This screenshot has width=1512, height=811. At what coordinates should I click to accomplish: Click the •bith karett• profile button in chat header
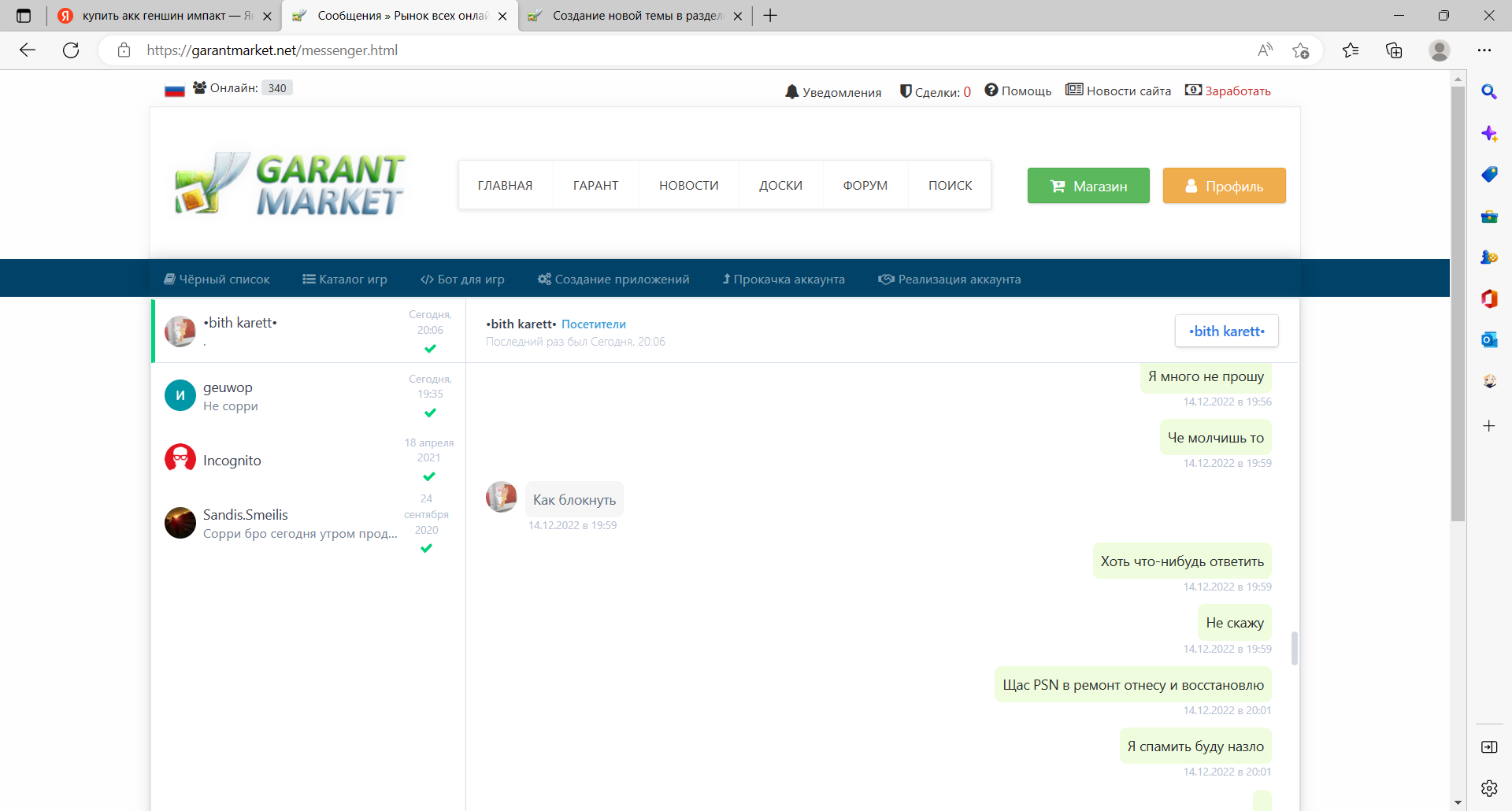click(1227, 331)
